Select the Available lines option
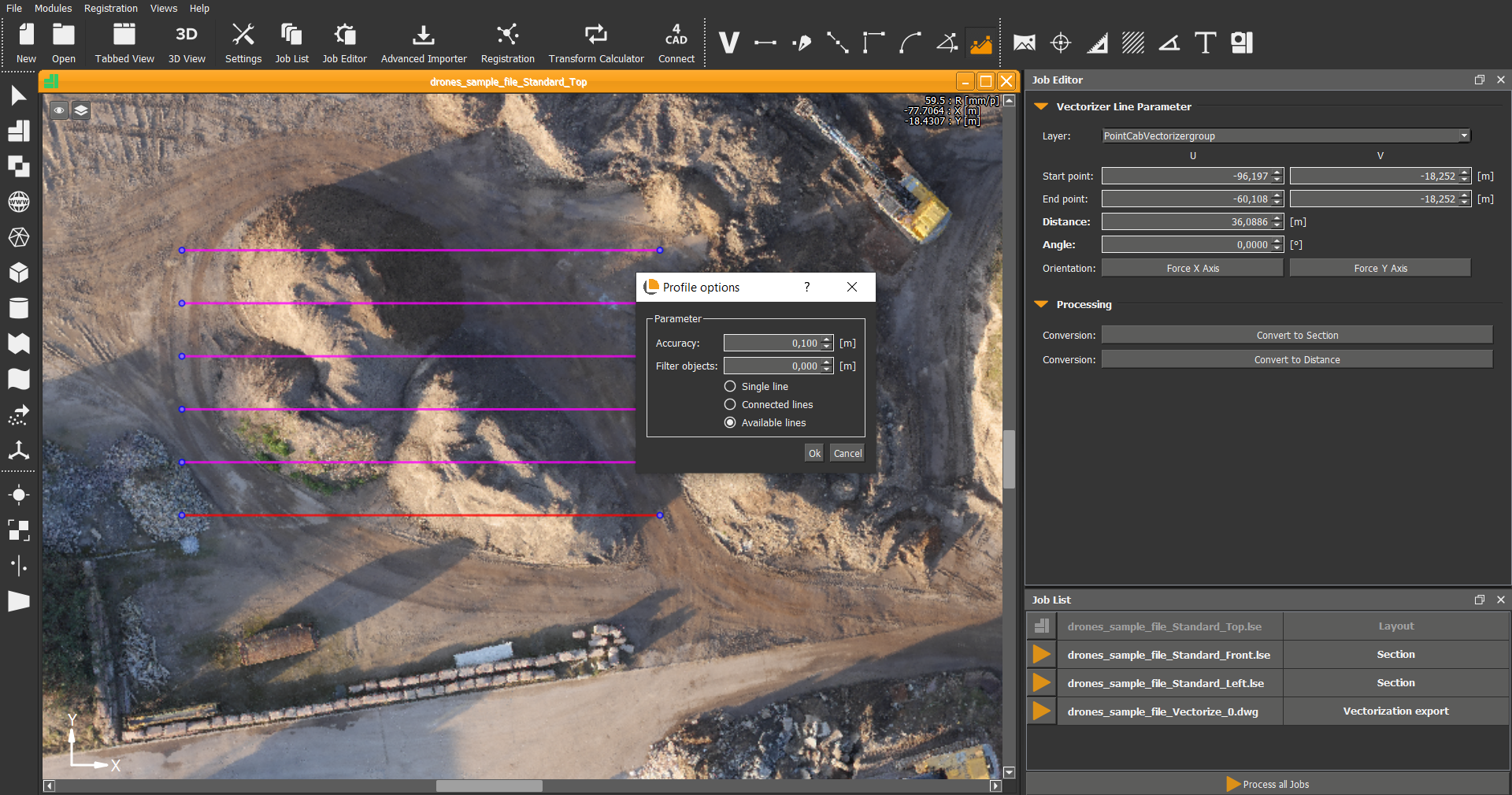1512x795 pixels. [730, 422]
